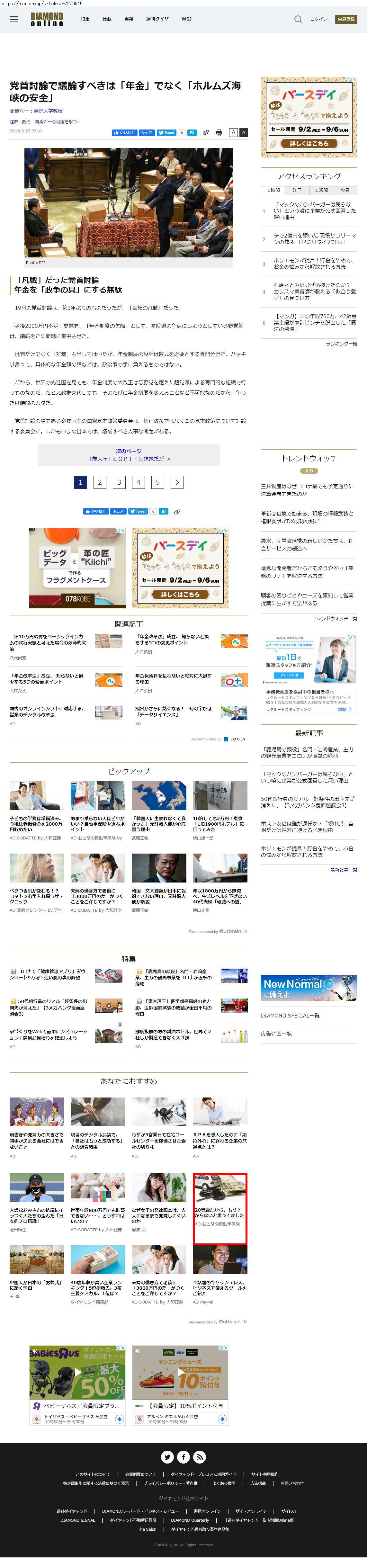367x1568 pixels.
Task: Open the Diet debate article photo
Action: pyautogui.click(x=129, y=203)
